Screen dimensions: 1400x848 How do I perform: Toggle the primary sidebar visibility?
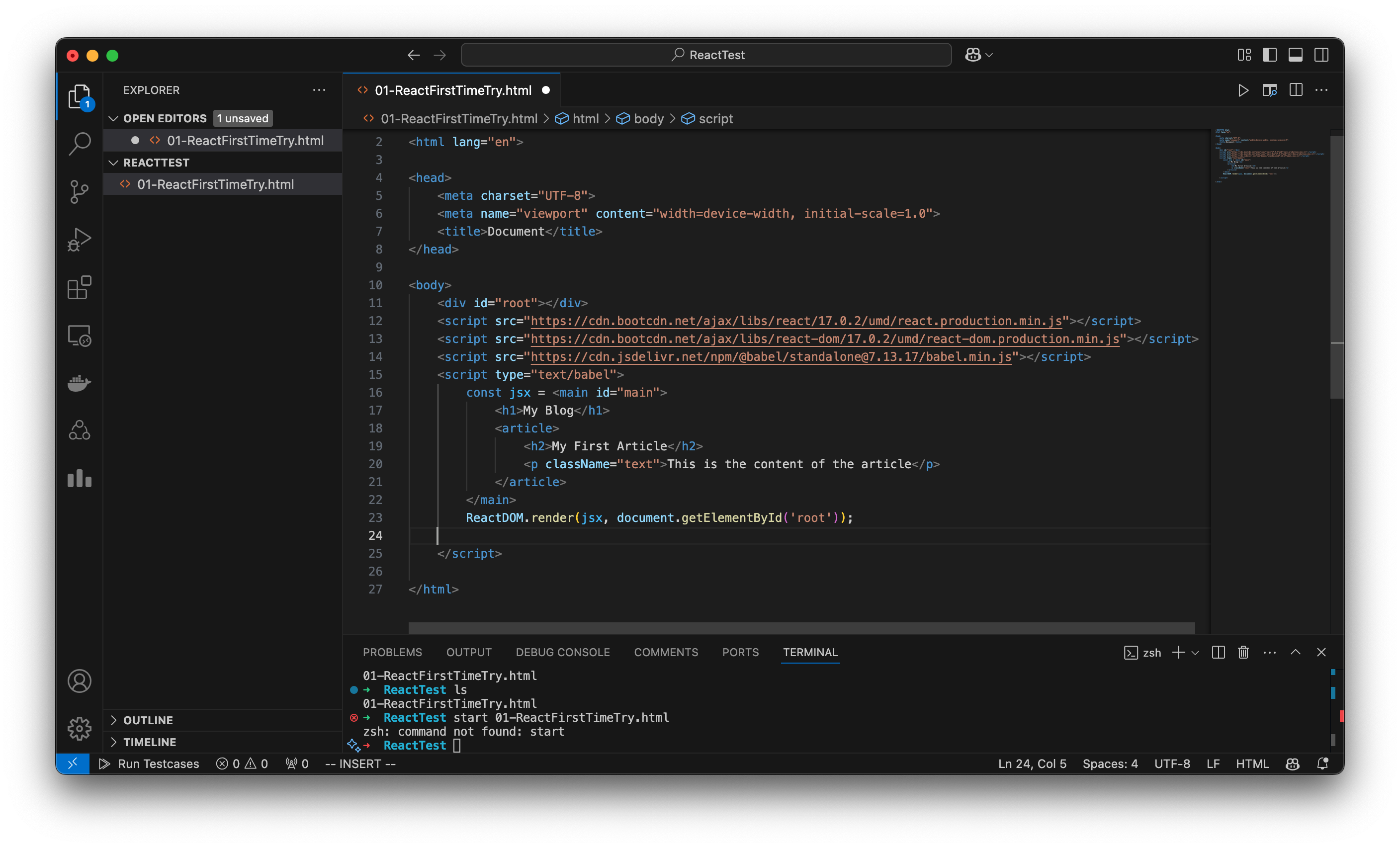coord(1269,55)
